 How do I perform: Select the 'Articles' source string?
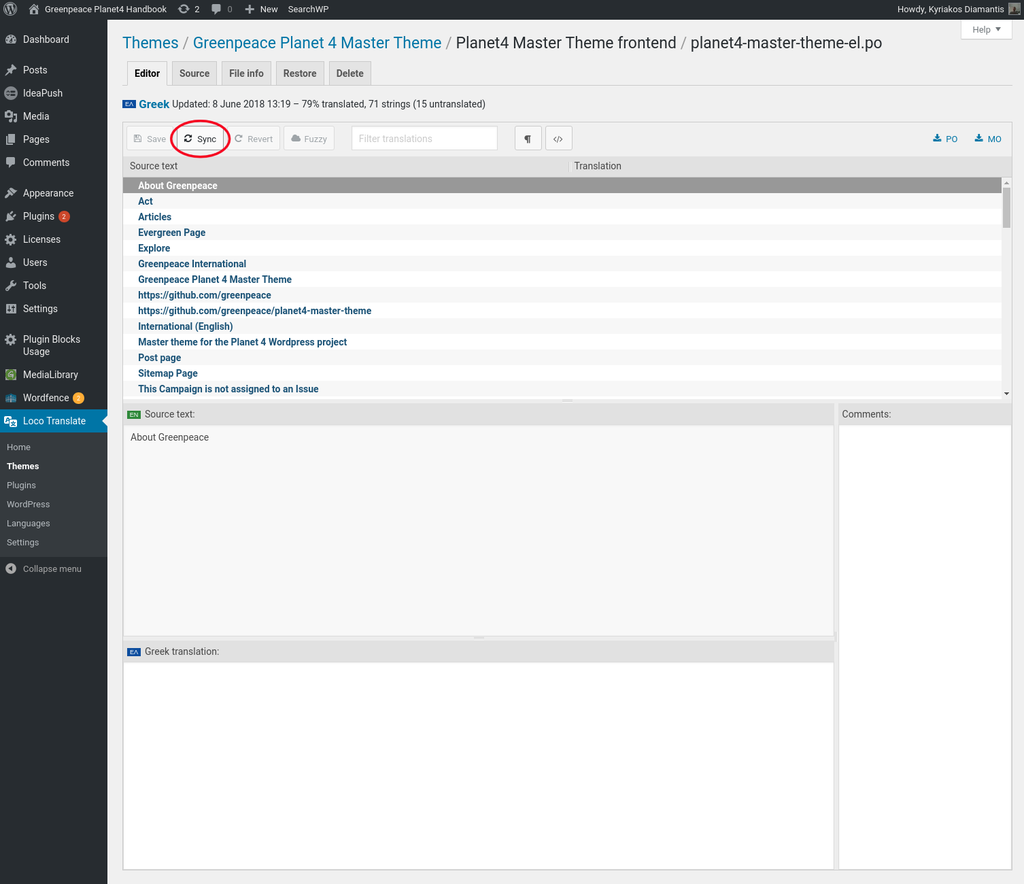(x=562, y=217)
